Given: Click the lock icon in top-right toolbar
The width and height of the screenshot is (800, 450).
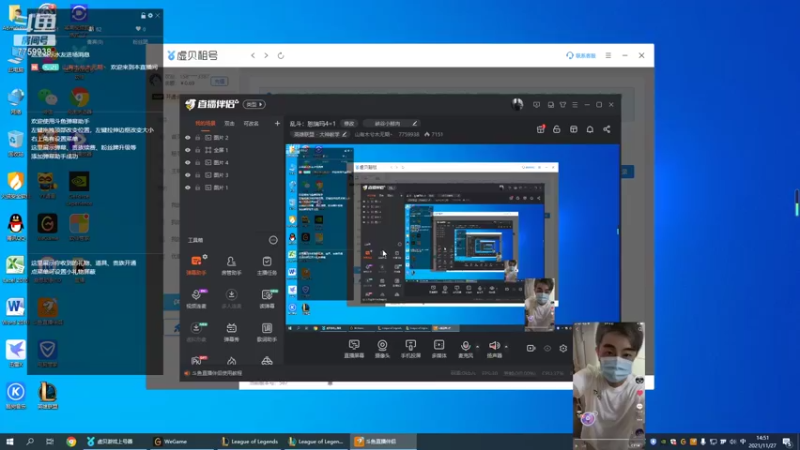Looking at the screenshot, I should [557, 130].
